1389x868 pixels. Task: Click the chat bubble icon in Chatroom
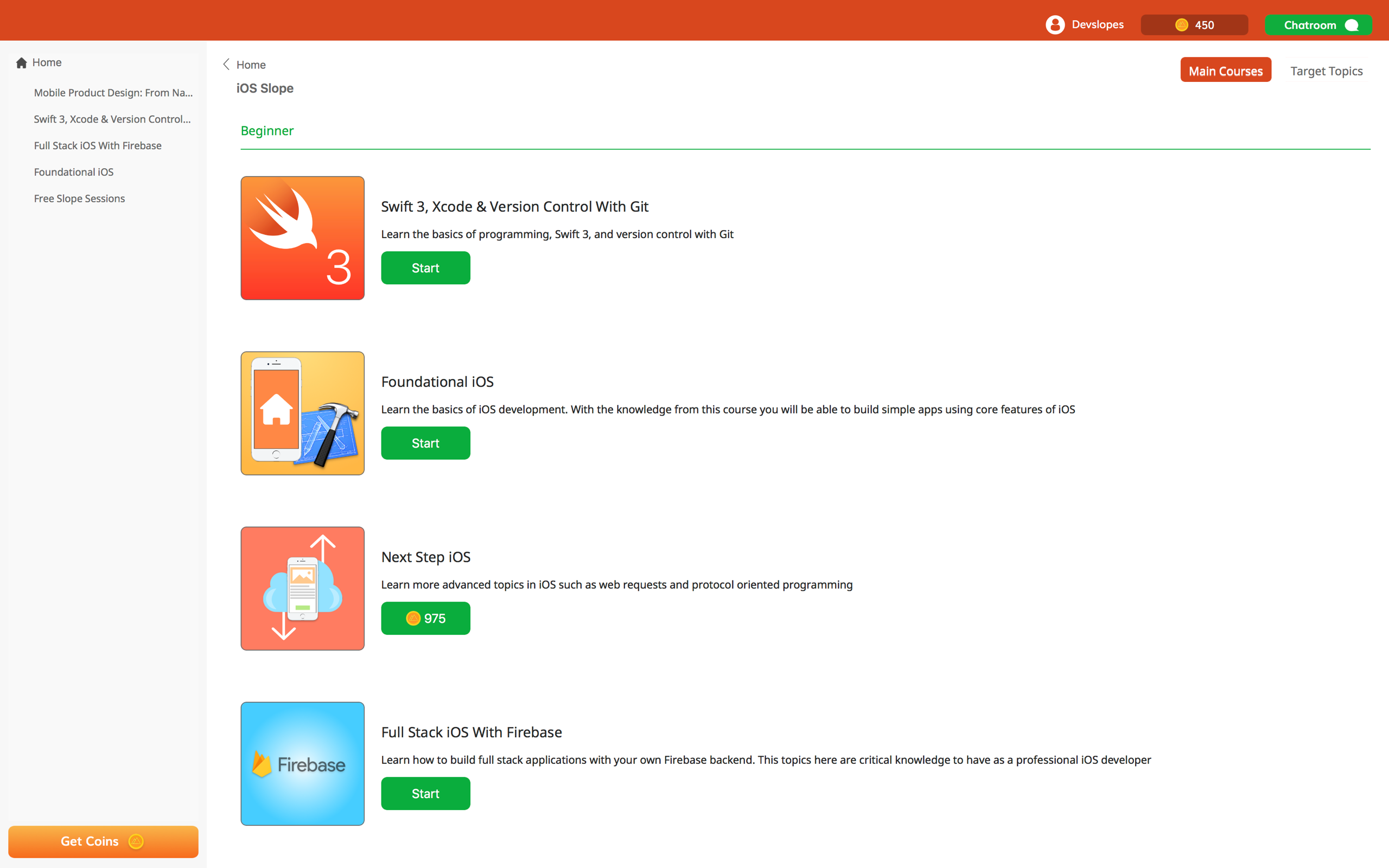(x=1352, y=25)
